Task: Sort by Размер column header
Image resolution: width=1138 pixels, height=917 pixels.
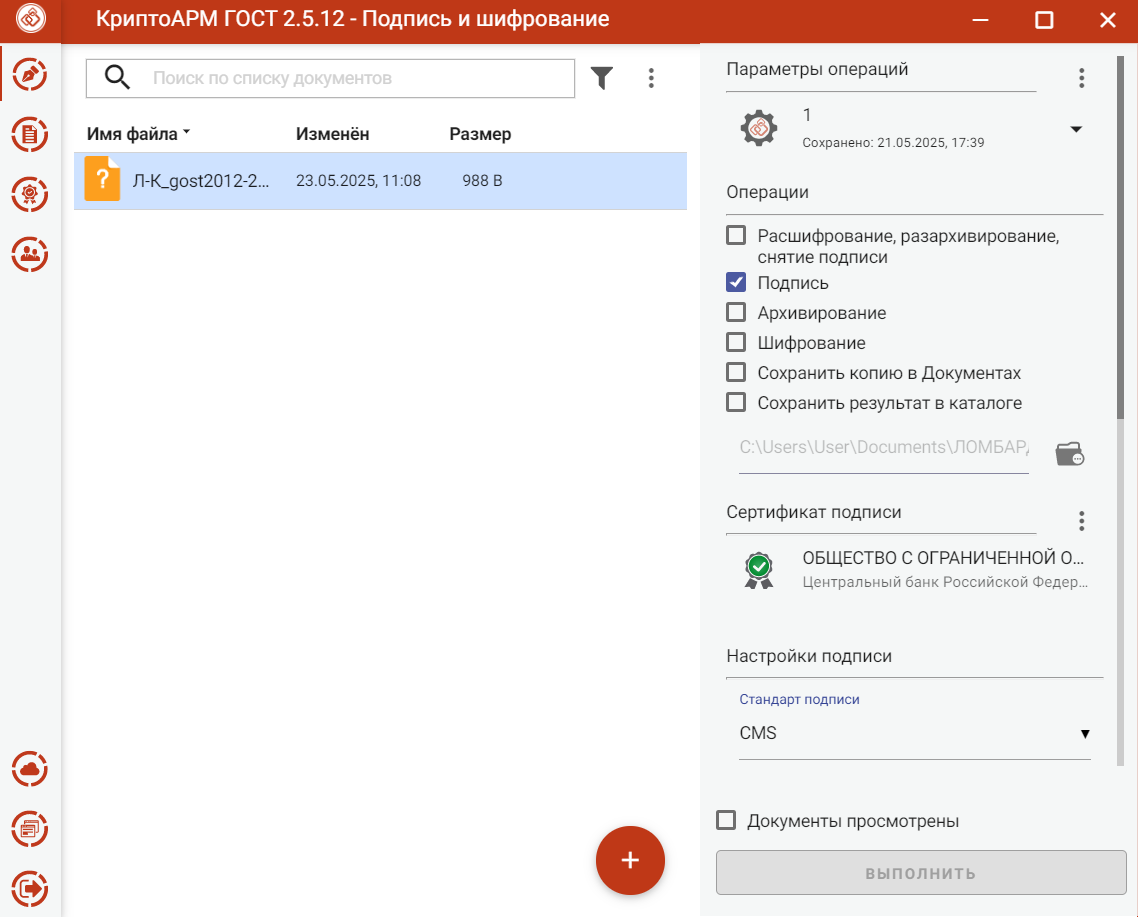Action: point(480,134)
